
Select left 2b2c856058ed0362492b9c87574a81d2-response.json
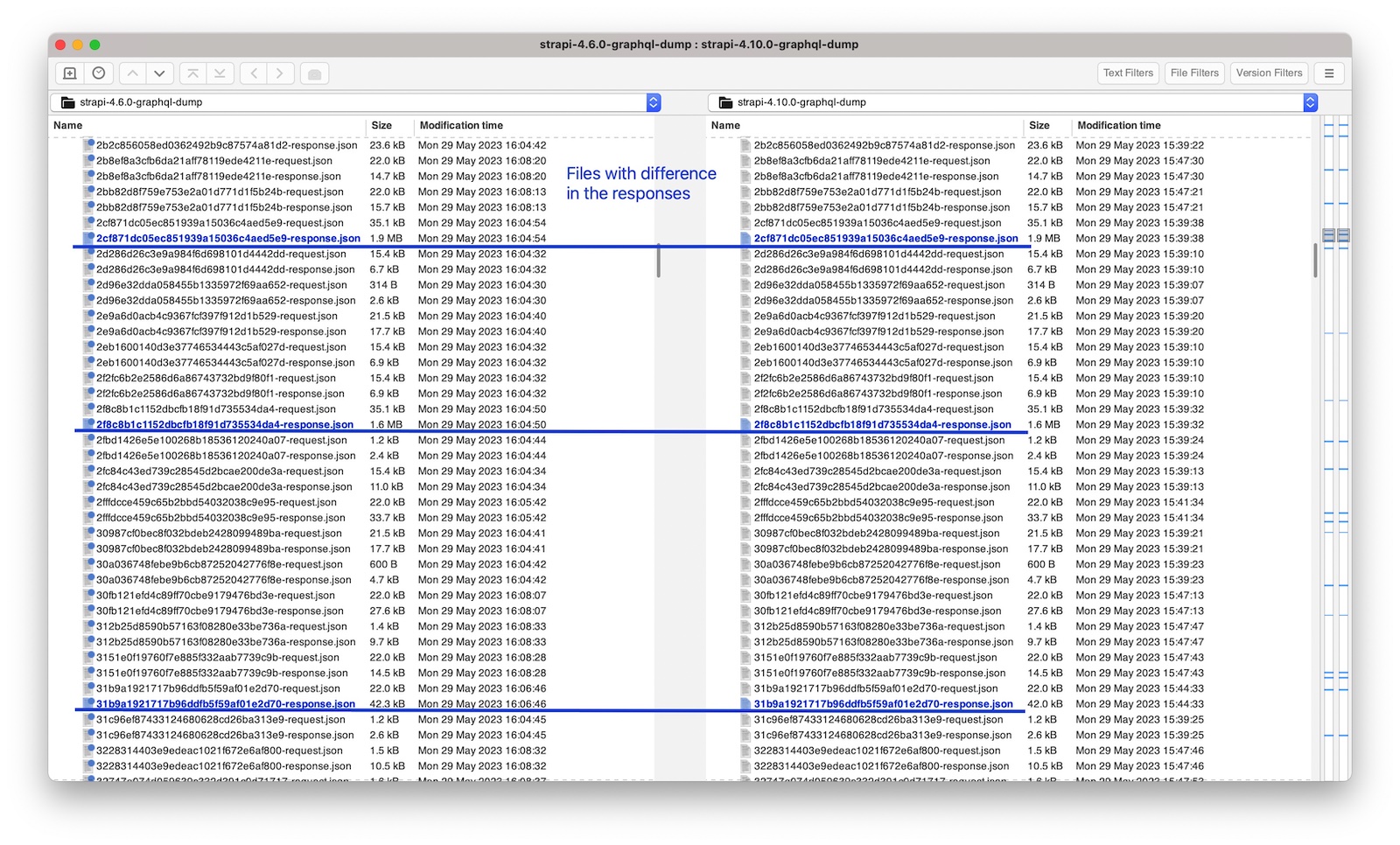[x=227, y=145]
